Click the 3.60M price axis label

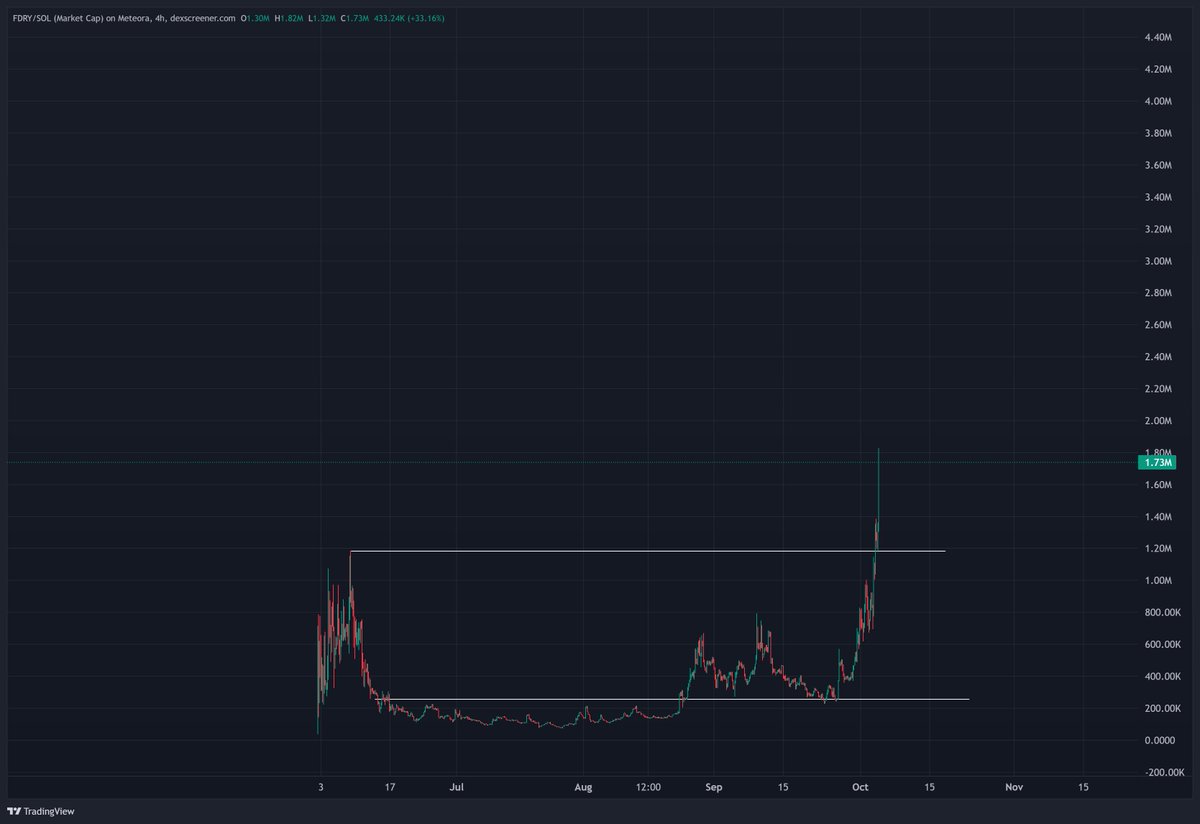1156,165
